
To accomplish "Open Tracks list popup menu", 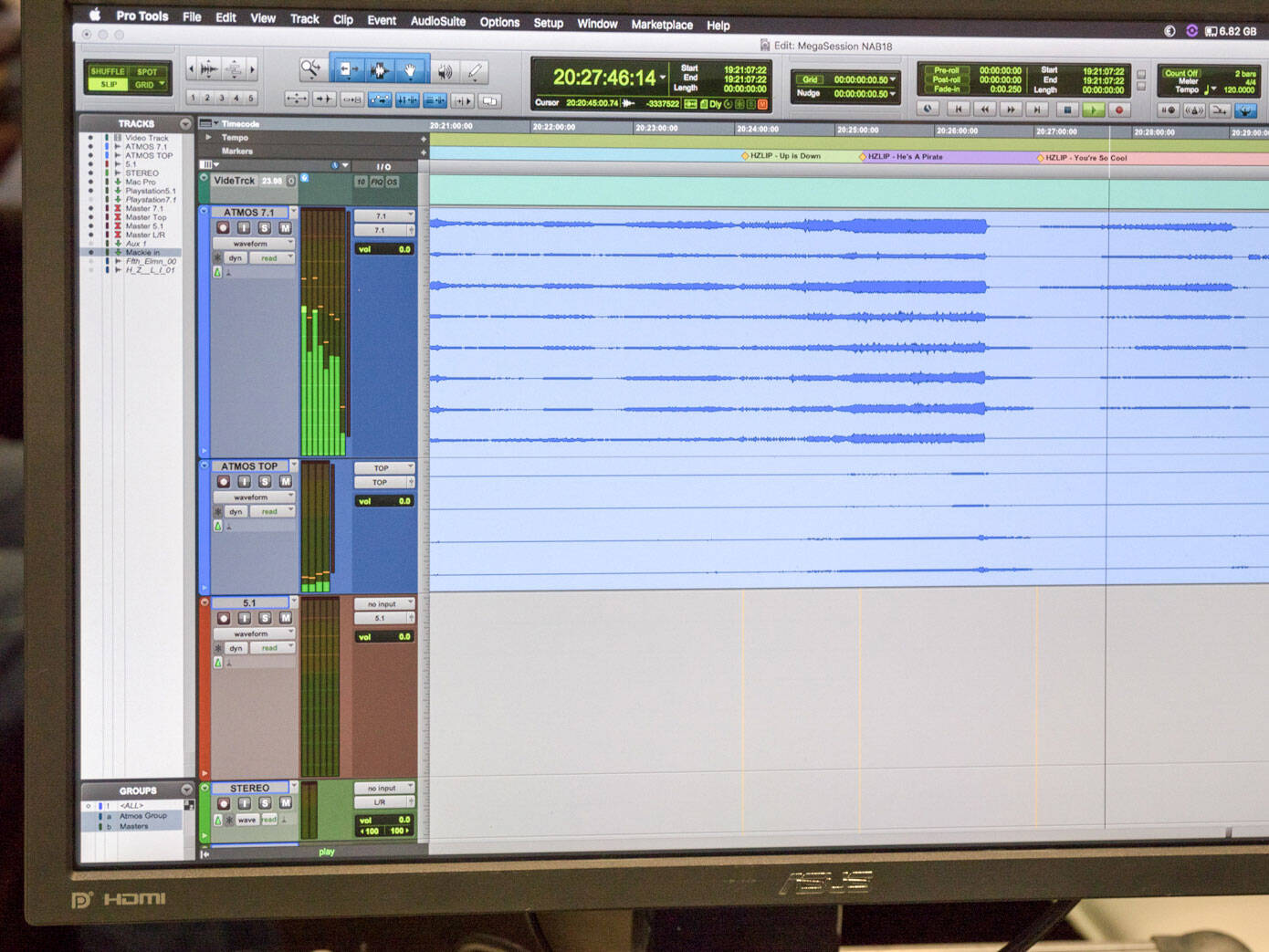I will click(185, 124).
